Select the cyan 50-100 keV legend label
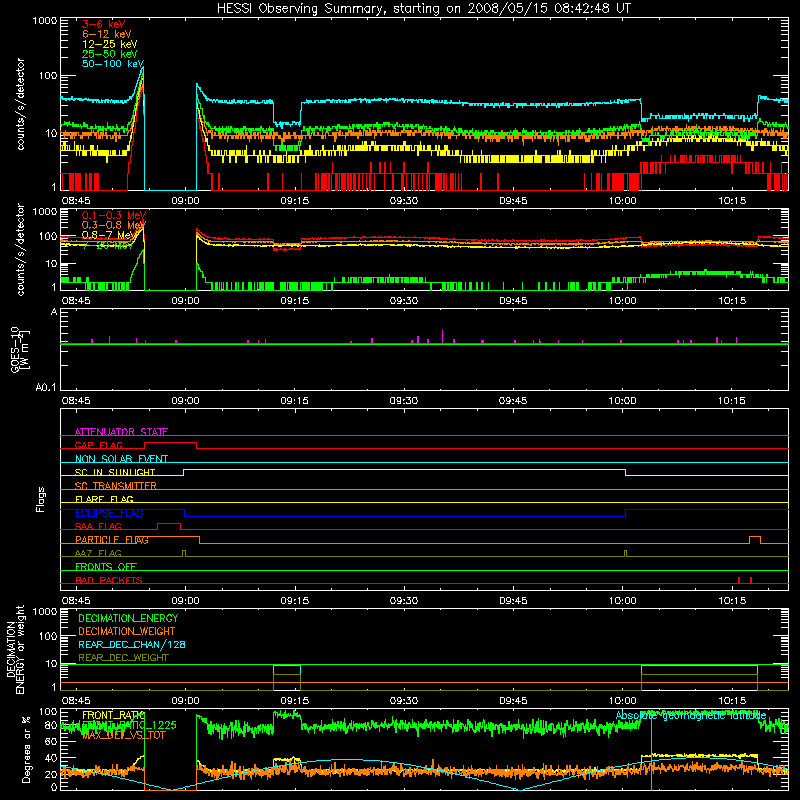The width and height of the screenshot is (800, 800). tap(113, 64)
